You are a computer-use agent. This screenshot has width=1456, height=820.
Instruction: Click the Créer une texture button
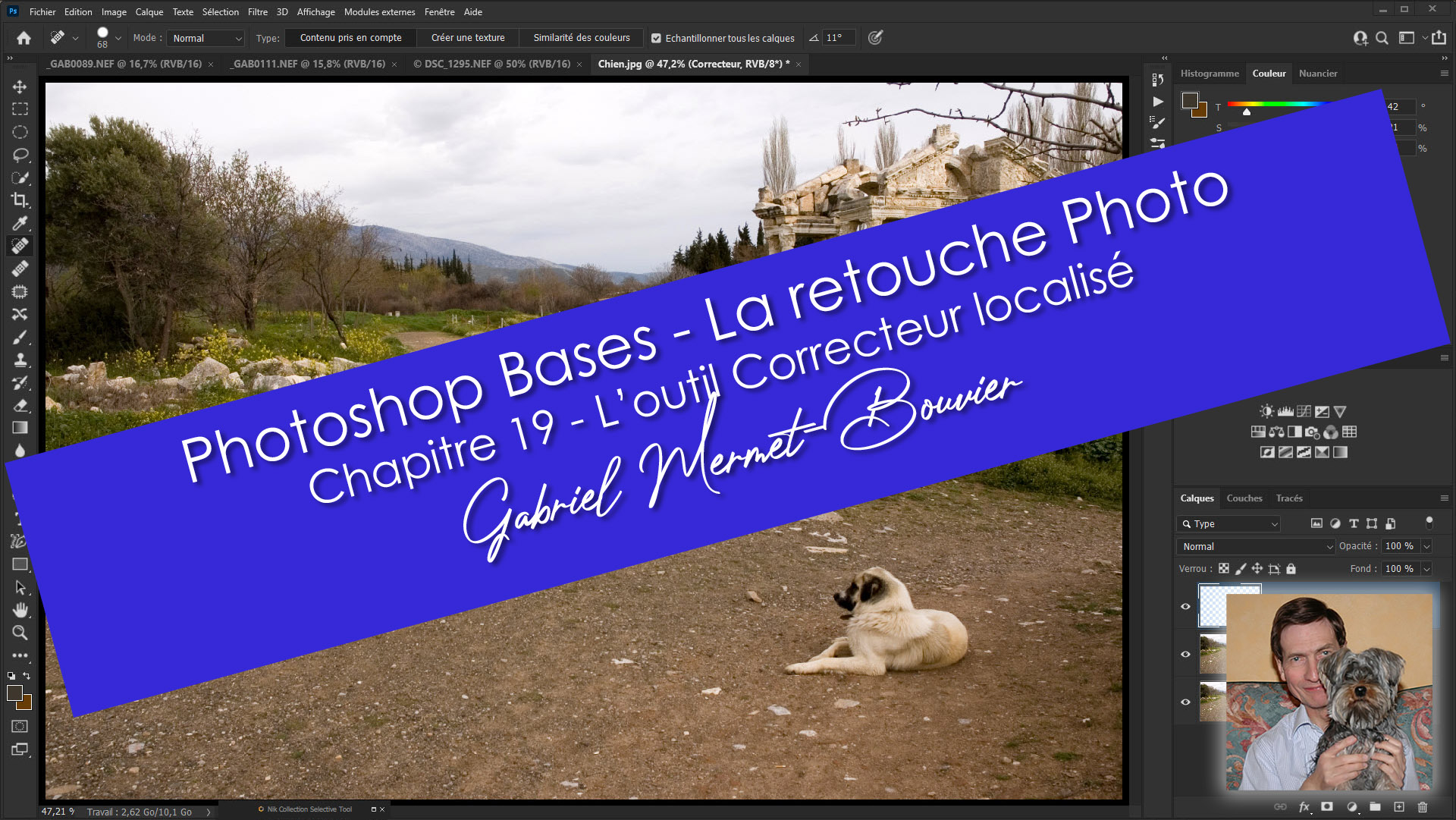point(467,38)
